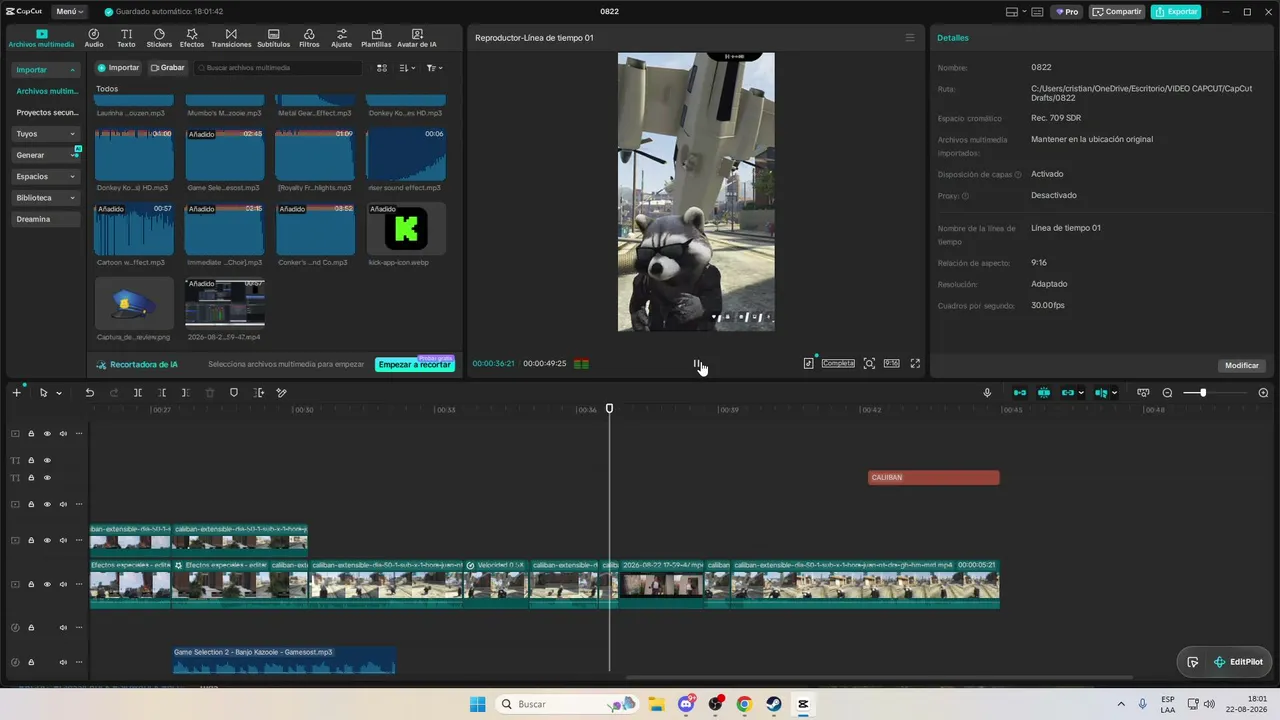Open the Stickers tab

pos(159,38)
